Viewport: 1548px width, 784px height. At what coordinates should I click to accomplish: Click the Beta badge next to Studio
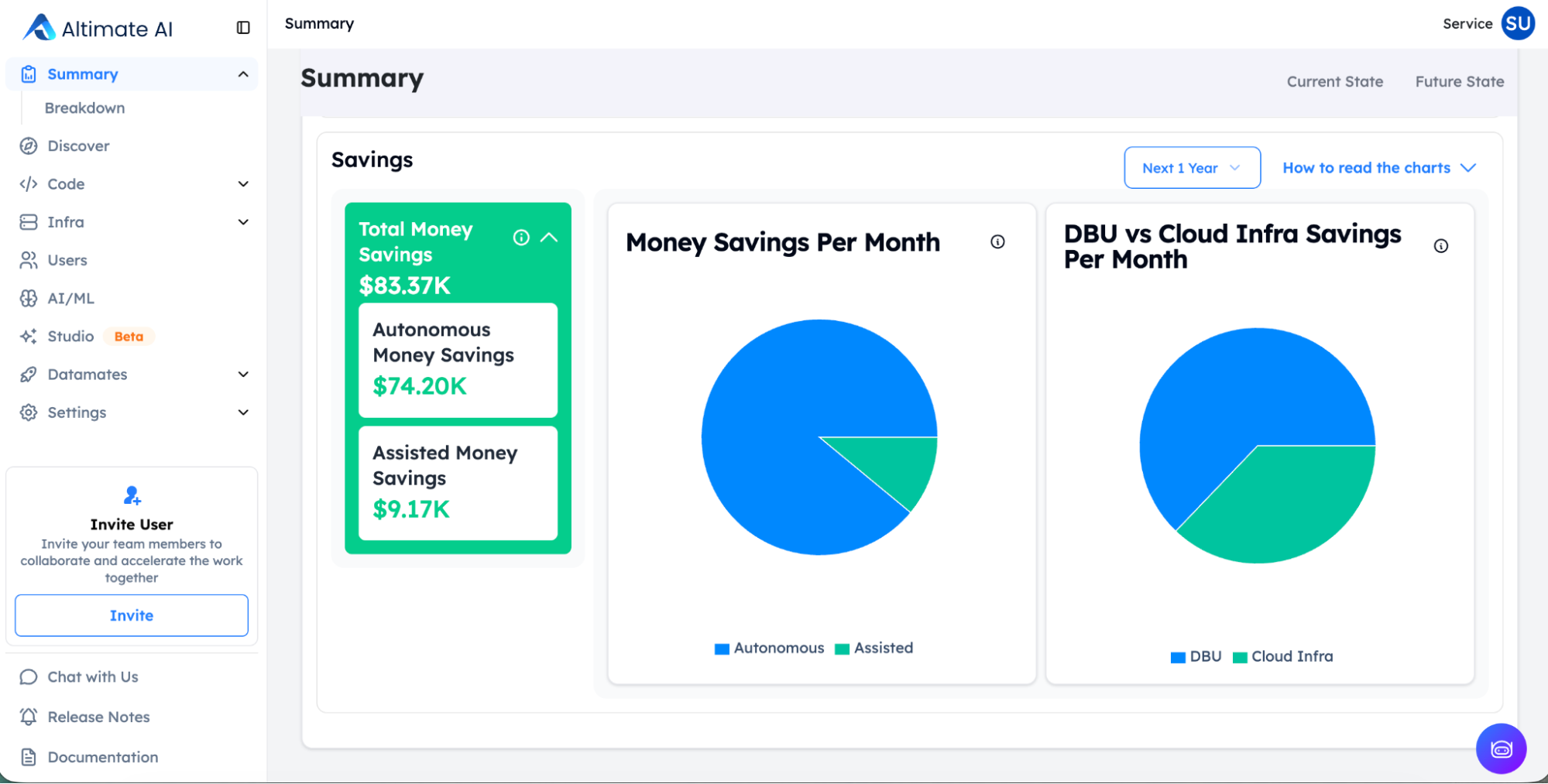[x=129, y=337]
